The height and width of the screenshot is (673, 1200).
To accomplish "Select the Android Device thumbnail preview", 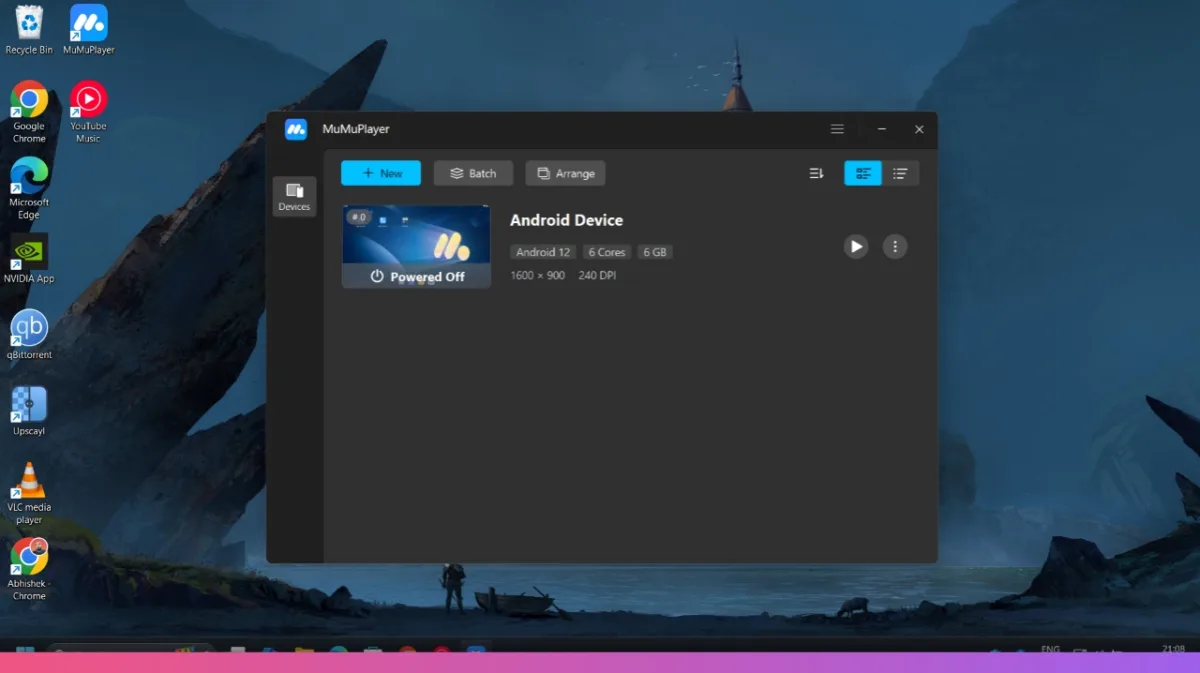I will 416,247.
